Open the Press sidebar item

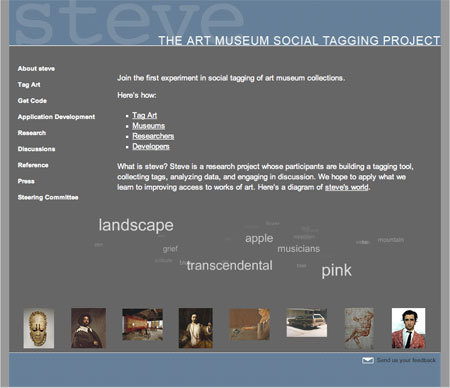point(26,181)
